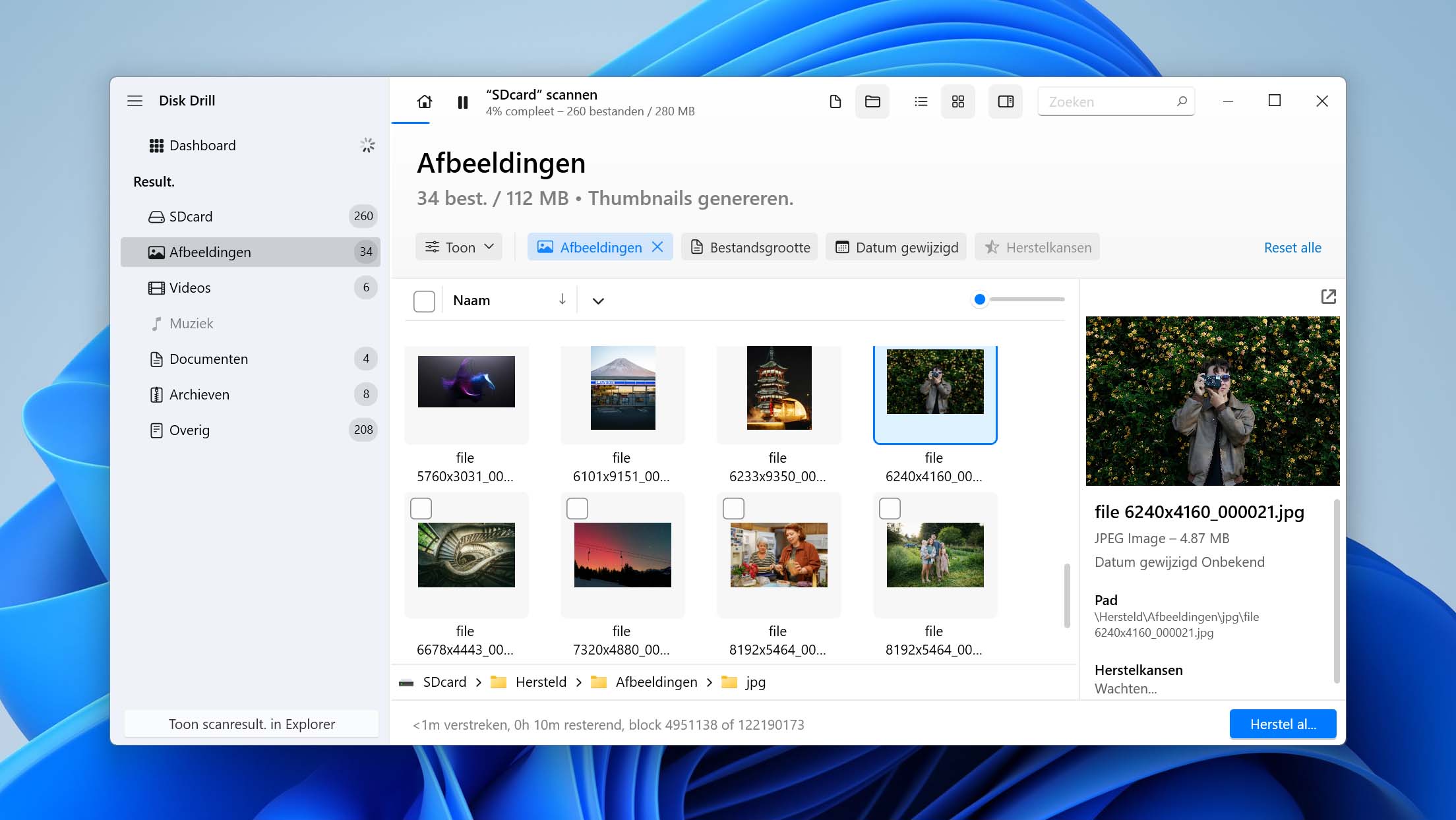Open the Herstelkansen filter
The width and height of the screenshot is (1456, 820).
[1037, 247]
